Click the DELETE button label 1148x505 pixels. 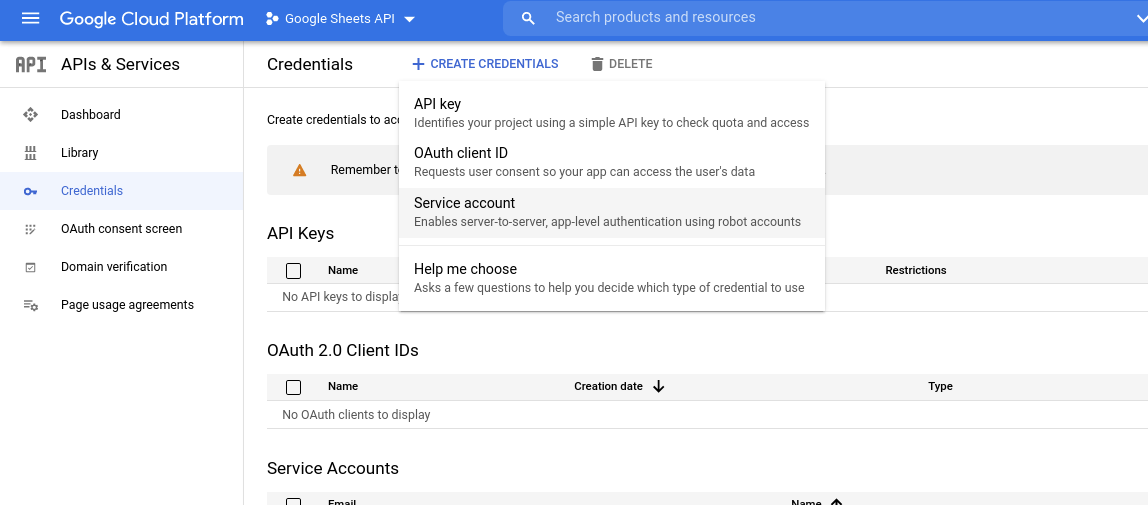[630, 64]
